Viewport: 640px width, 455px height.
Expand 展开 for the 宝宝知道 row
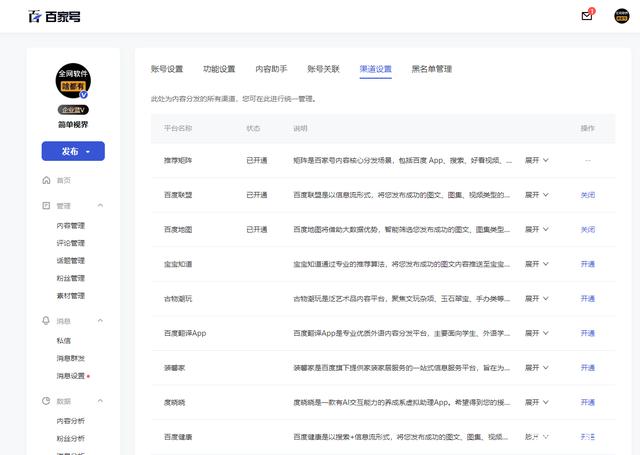pos(536,264)
